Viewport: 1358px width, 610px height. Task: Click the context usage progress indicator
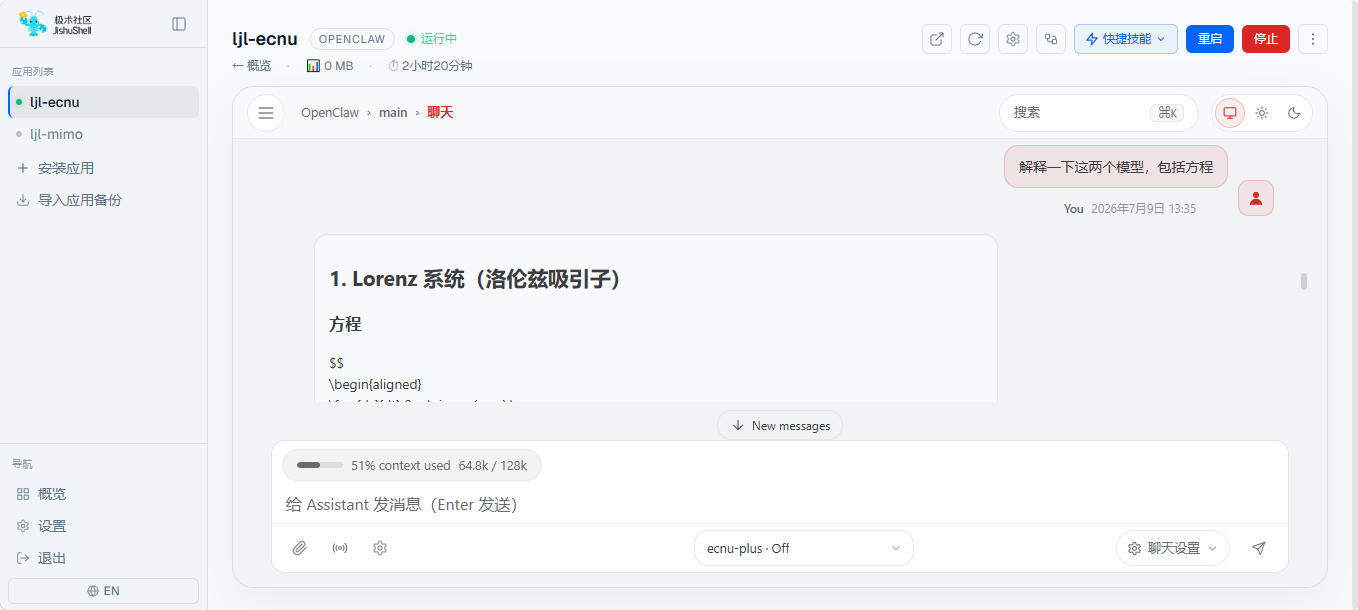[412, 465]
